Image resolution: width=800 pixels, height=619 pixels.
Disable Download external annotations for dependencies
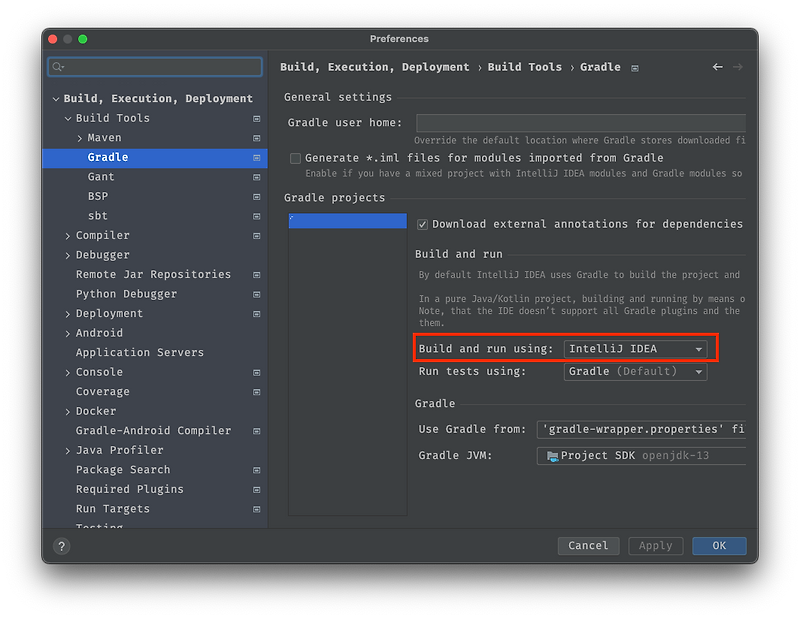(x=422, y=224)
